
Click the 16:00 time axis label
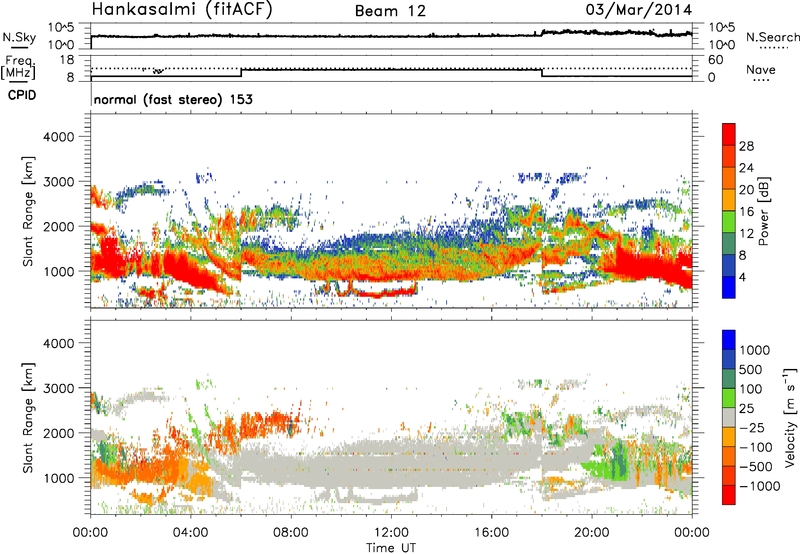(491, 533)
